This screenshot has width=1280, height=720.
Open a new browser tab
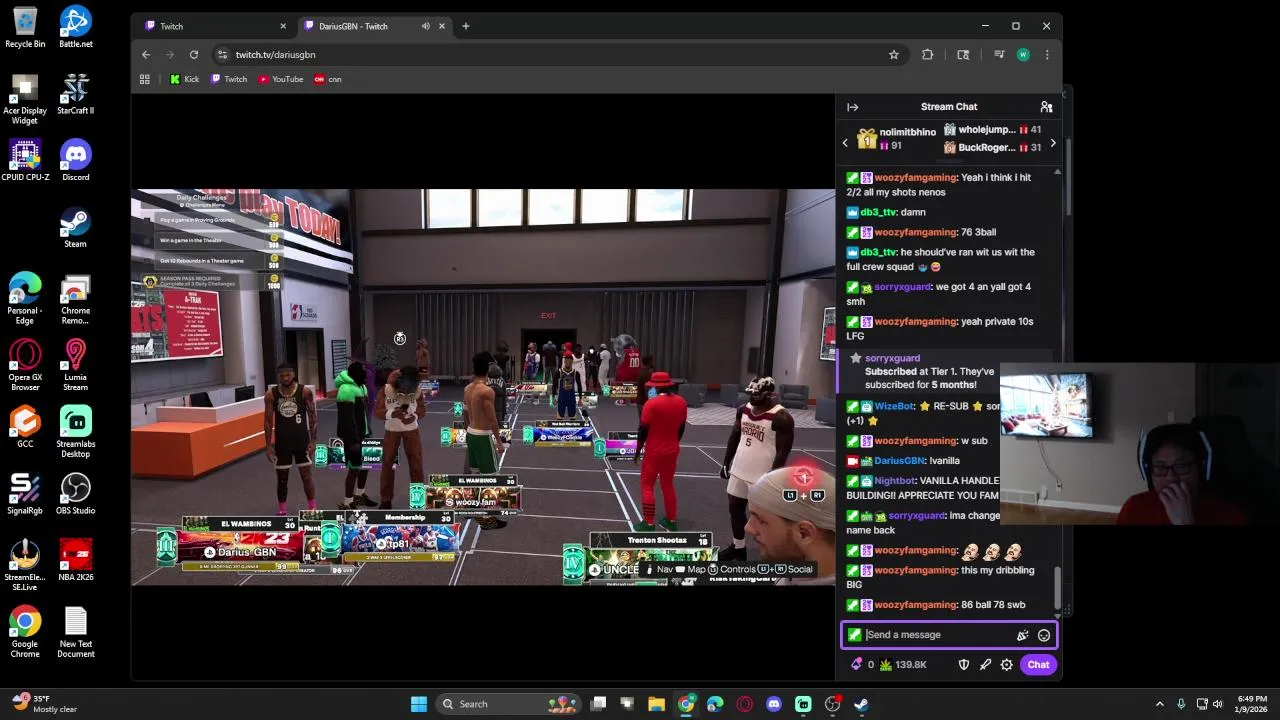[465, 26]
